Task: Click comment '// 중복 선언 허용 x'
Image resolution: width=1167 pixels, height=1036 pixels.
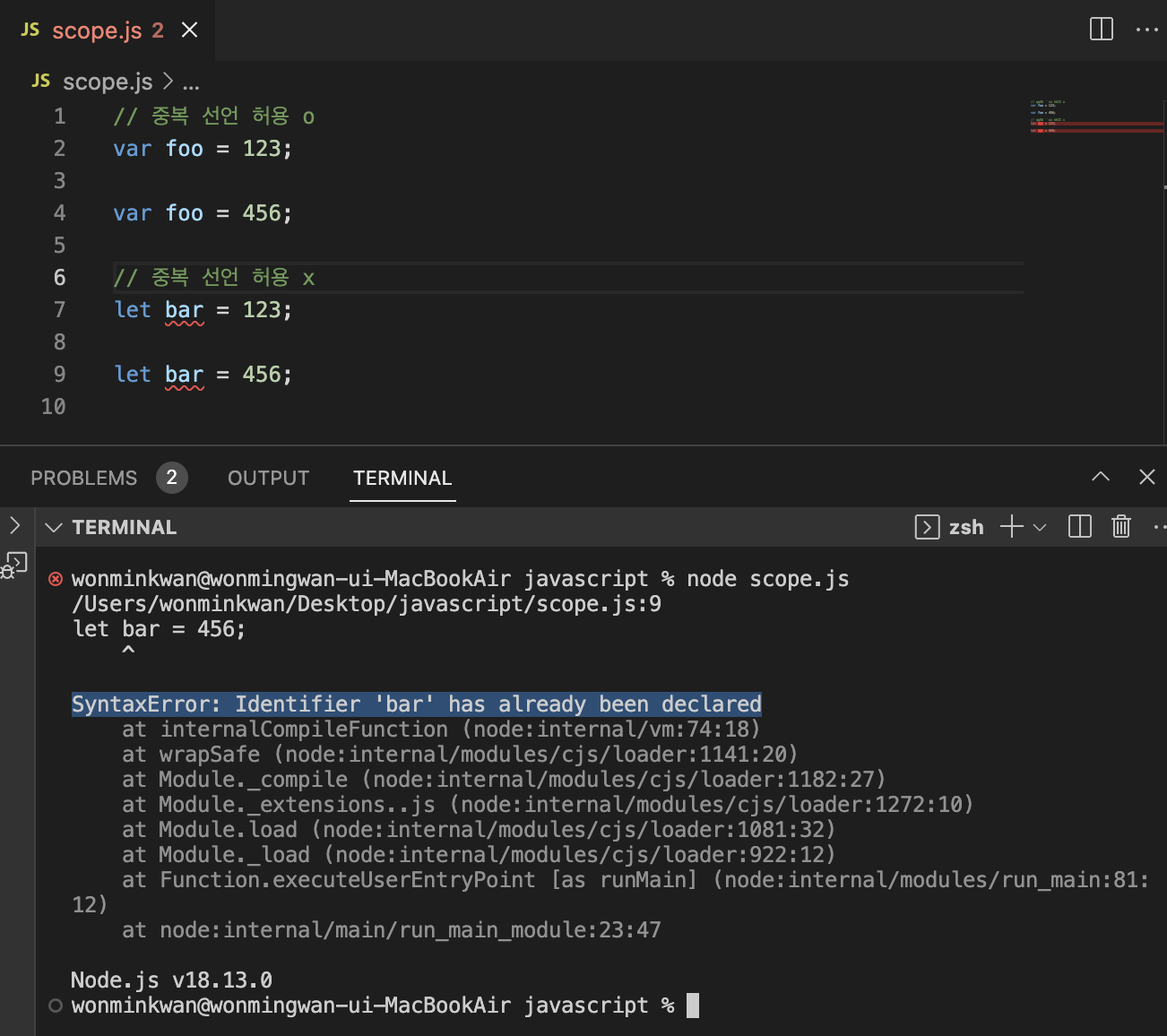Action: [214, 278]
